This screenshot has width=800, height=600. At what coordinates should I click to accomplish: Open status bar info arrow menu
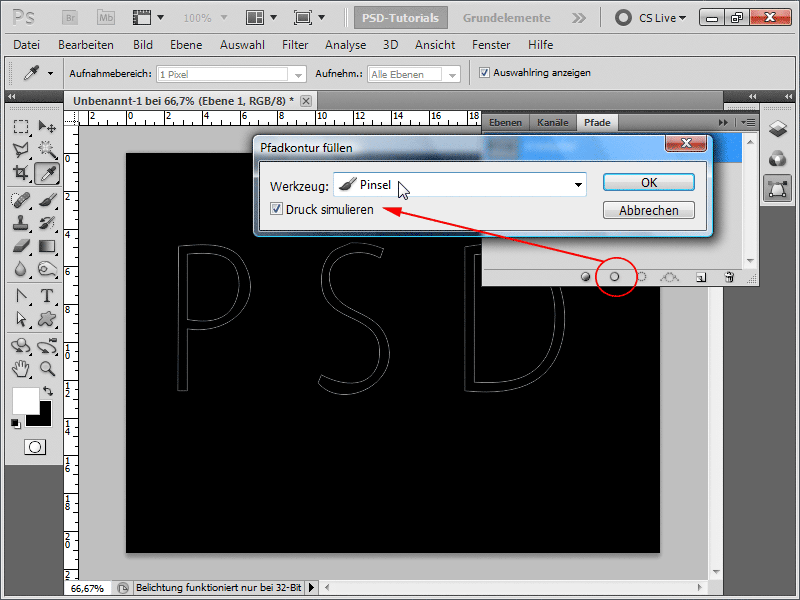pyautogui.click(x=312, y=588)
